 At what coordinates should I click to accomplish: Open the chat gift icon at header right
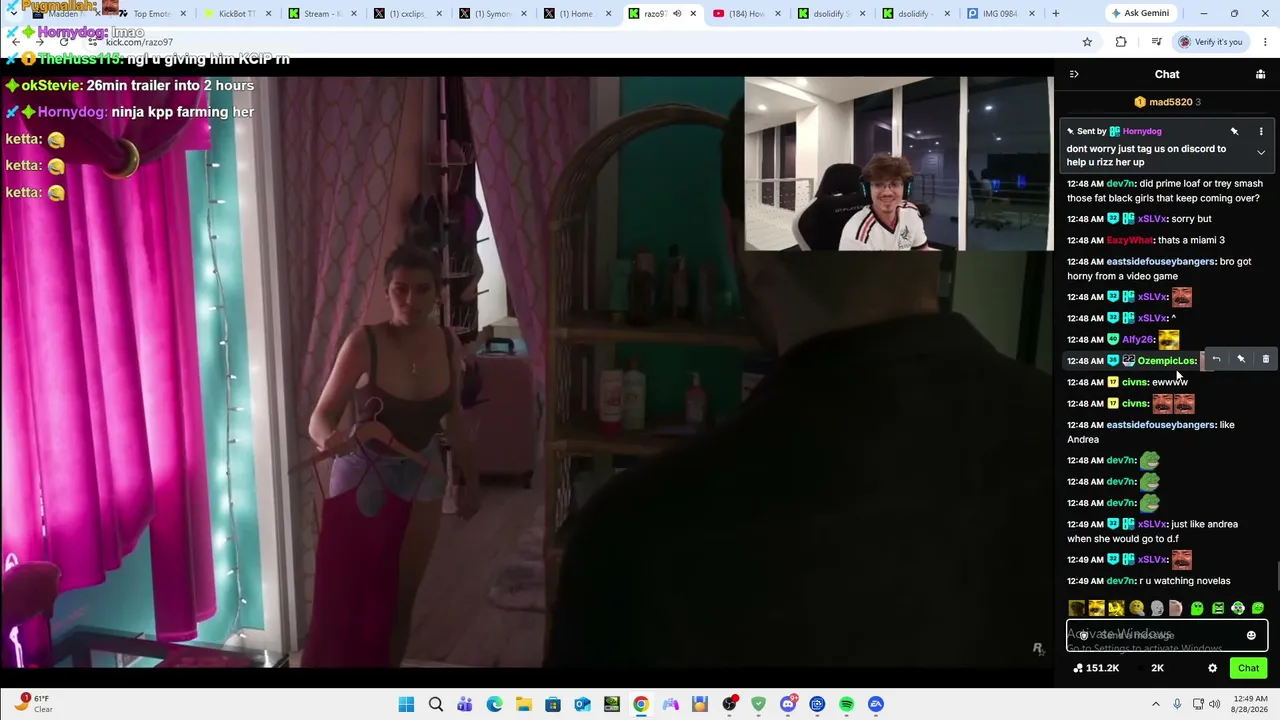pyautogui.click(x=1260, y=74)
